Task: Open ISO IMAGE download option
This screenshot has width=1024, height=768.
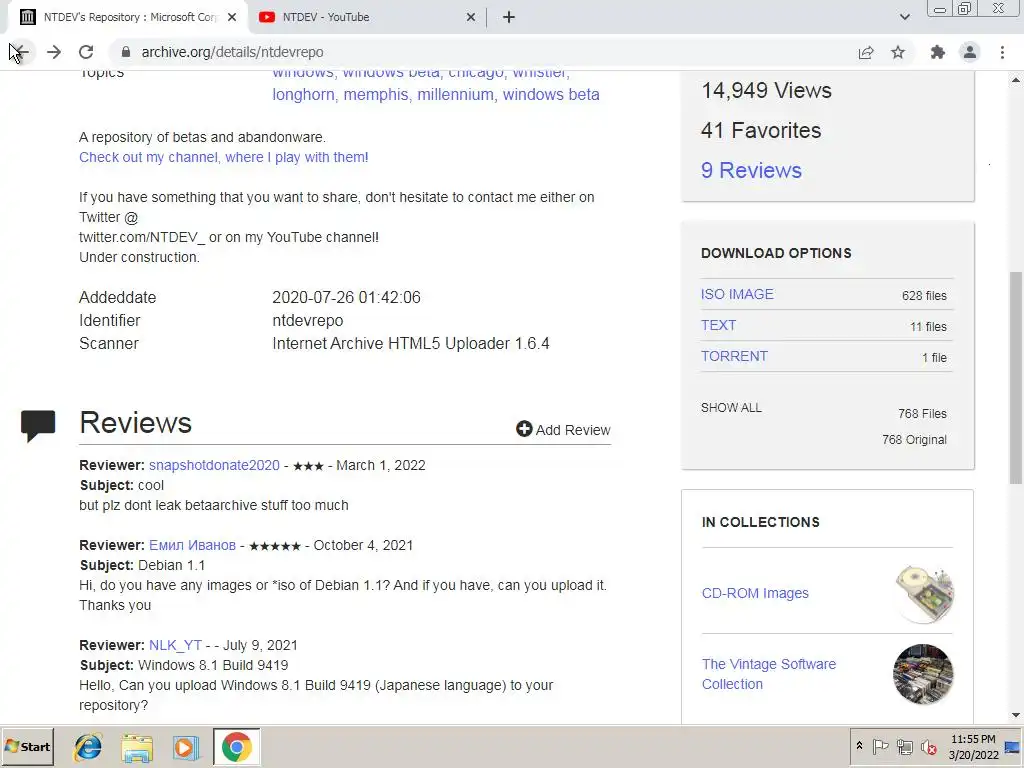Action: pyautogui.click(x=737, y=295)
